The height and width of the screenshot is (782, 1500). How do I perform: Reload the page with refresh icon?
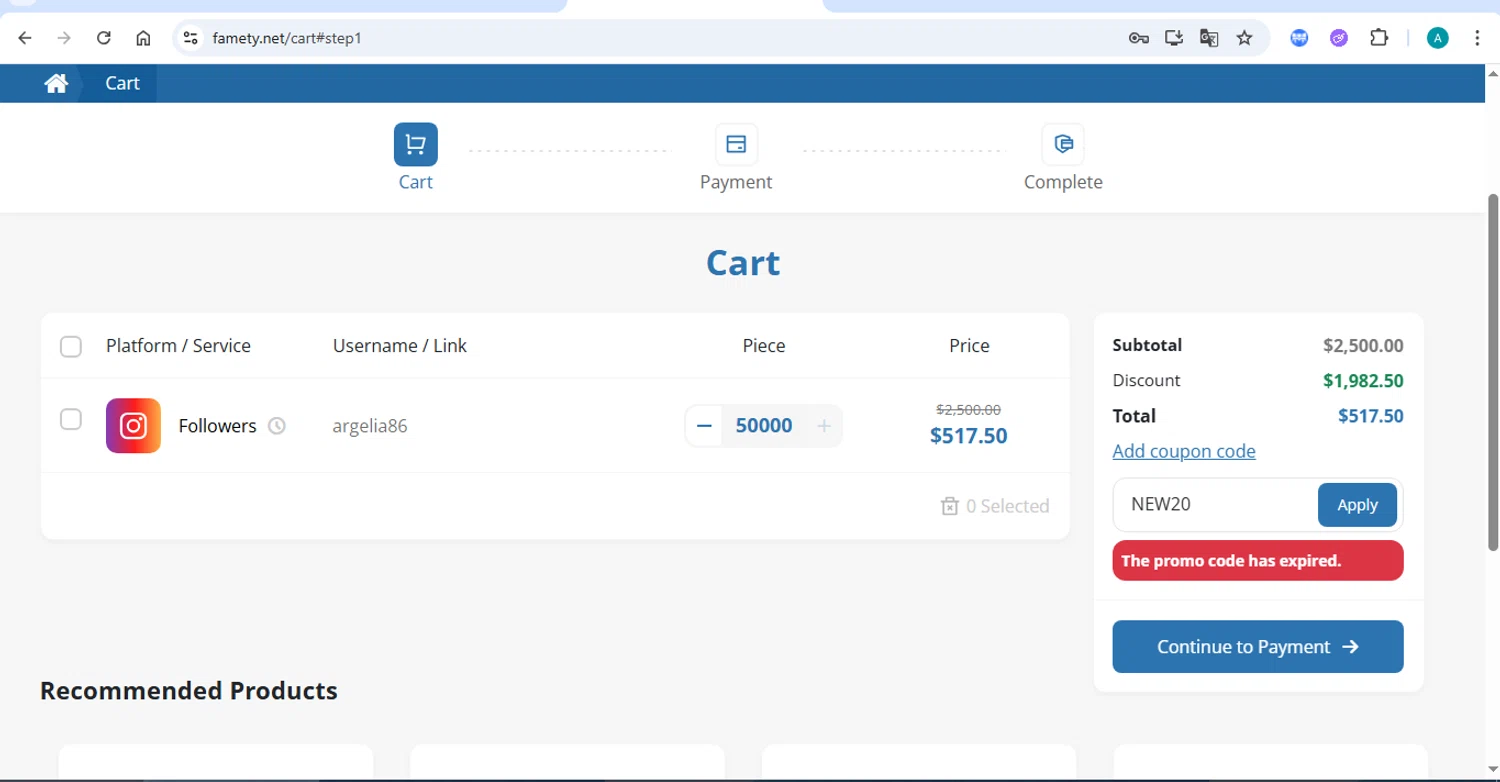point(103,38)
